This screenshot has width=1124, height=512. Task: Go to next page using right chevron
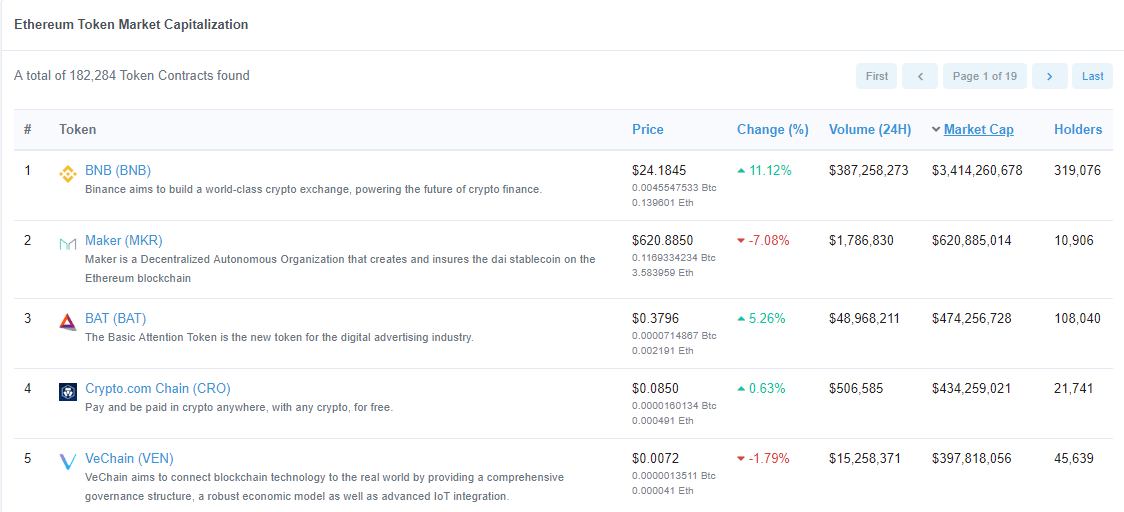(1049, 76)
